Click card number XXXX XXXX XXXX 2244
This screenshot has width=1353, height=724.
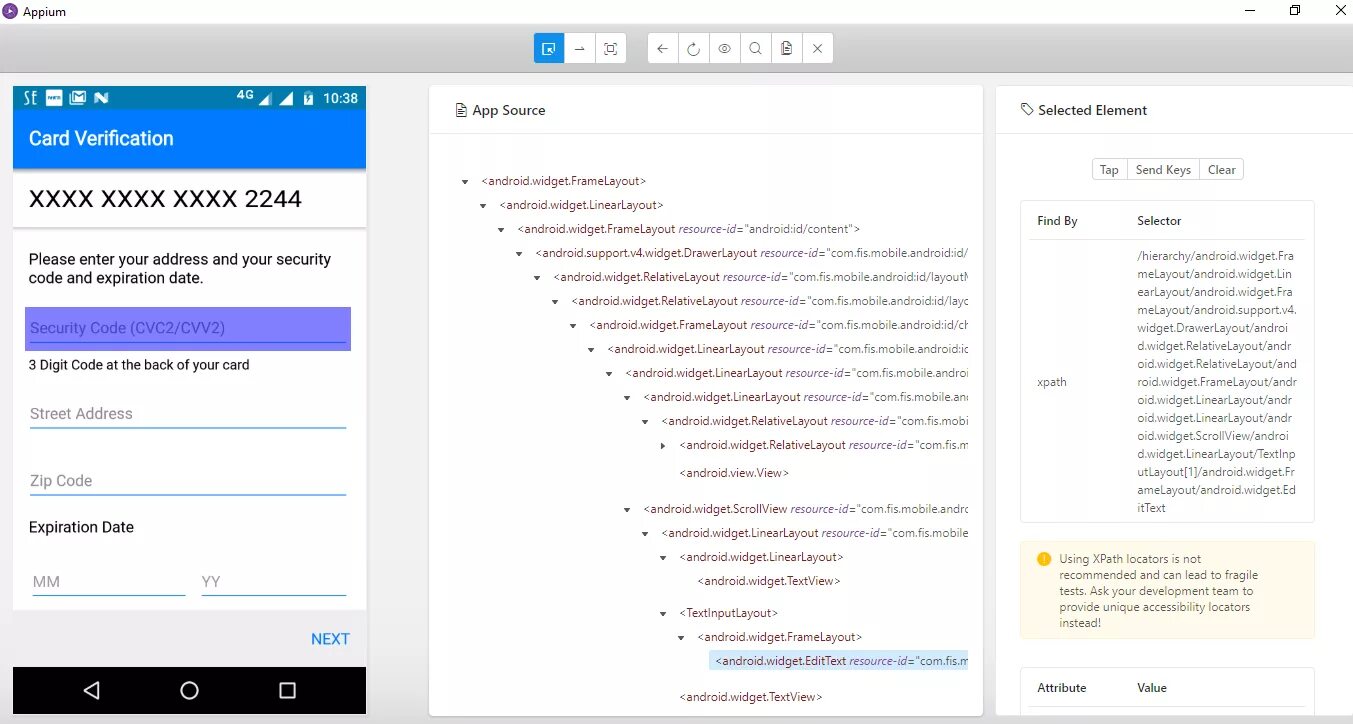tap(165, 199)
